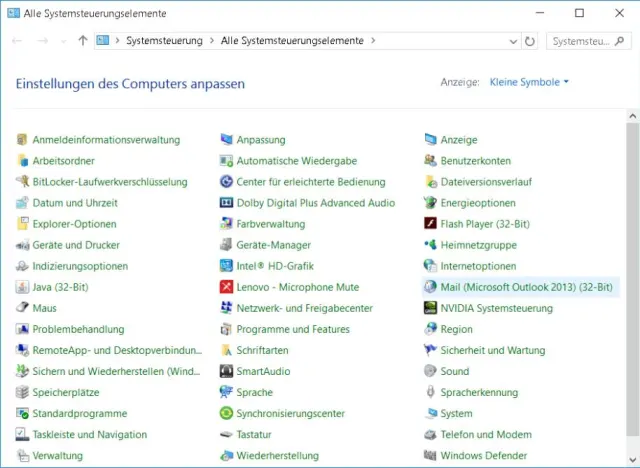The image size is (640, 468).
Task: Expand the Kleine Symbole view dropdown
Action: tap(566, 82)
